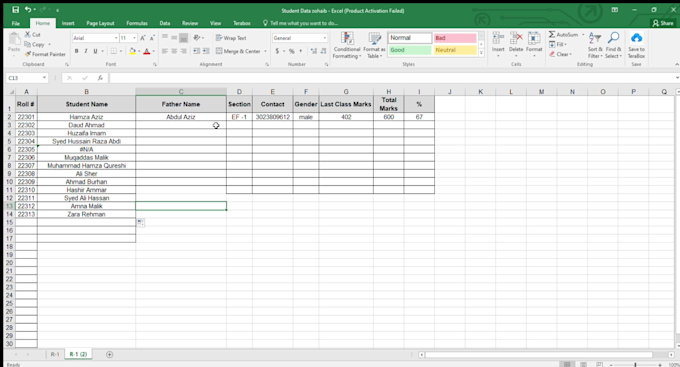The height and width of the screenshot is (367, 680).
Task: Open the File tab
Action: point(16,23)
